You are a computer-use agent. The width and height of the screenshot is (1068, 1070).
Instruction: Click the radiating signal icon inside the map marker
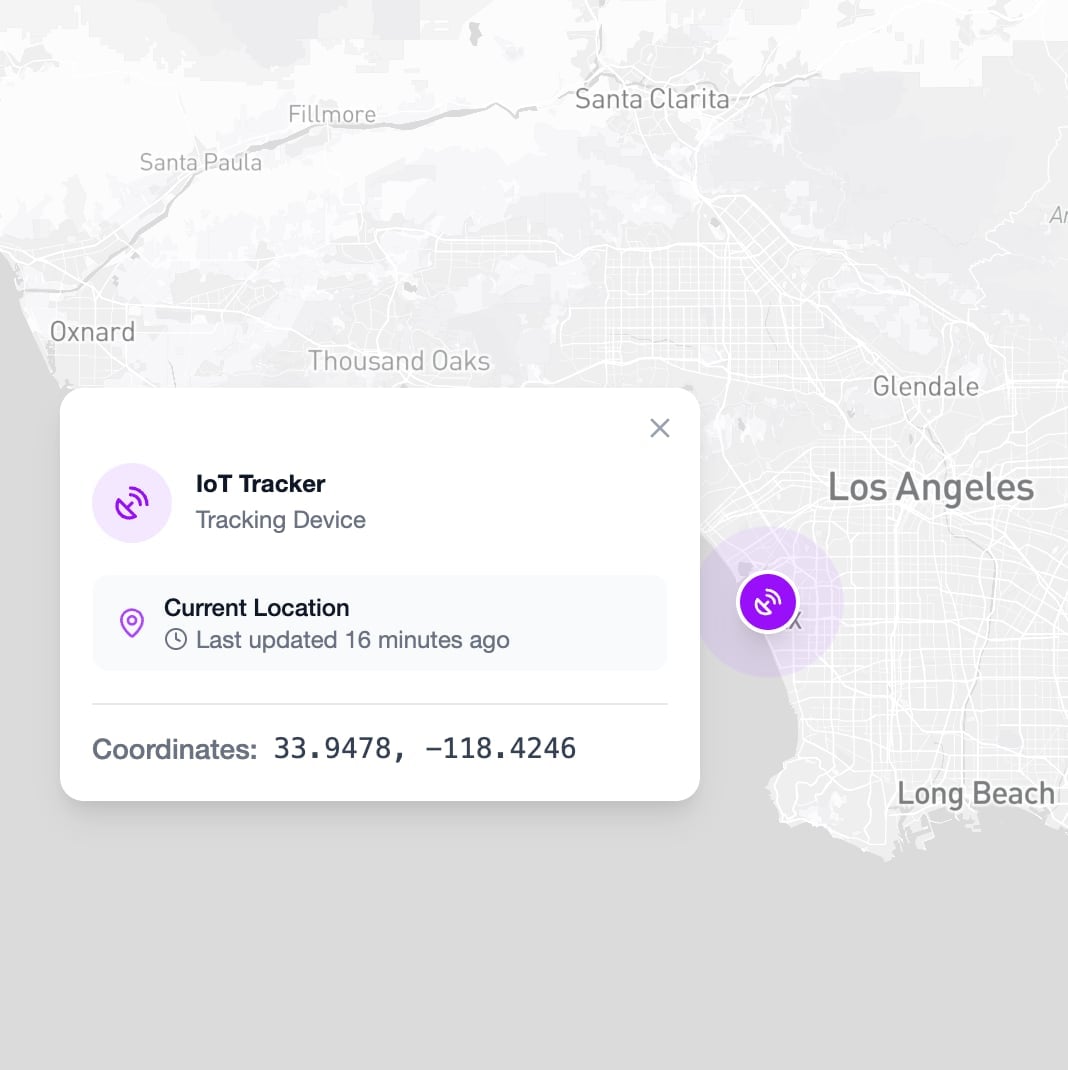click(x=767, y=601)
